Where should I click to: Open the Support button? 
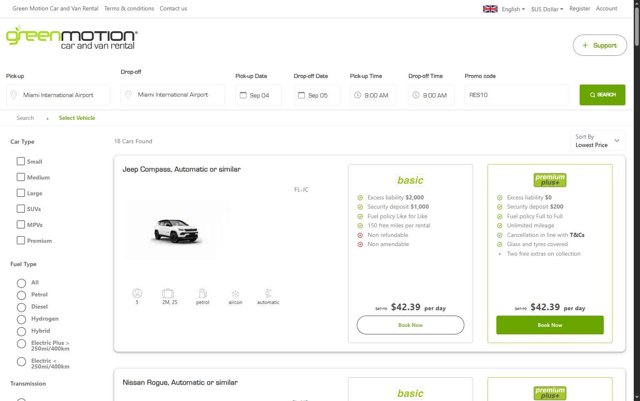tap(600, 45)
